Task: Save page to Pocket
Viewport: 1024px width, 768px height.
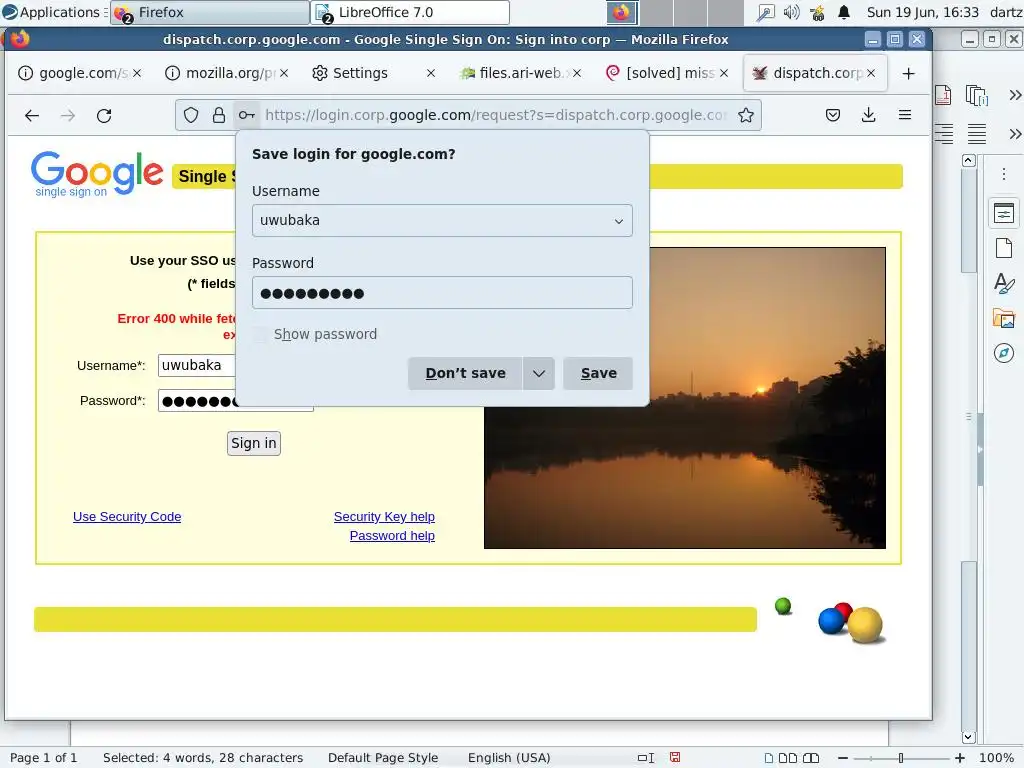Action: tap(833, 116)
